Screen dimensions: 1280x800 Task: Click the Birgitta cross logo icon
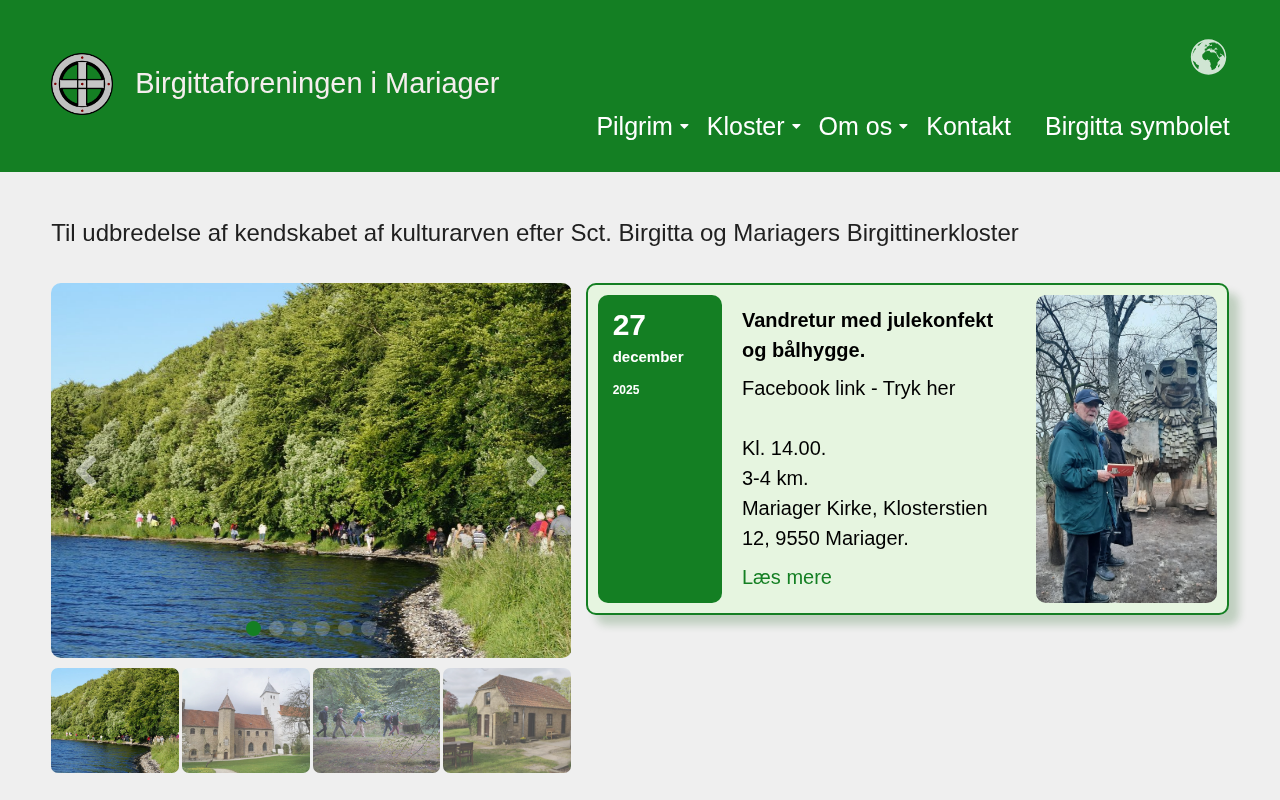82,84
